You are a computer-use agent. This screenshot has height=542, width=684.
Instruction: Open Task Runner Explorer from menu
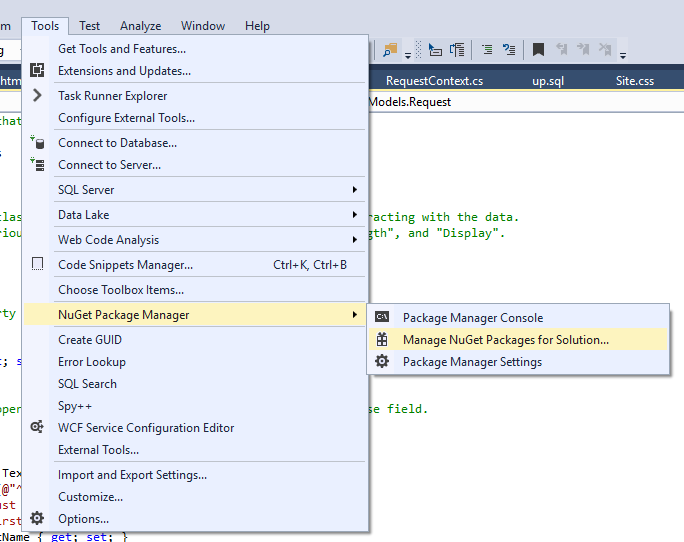[195, 96]
